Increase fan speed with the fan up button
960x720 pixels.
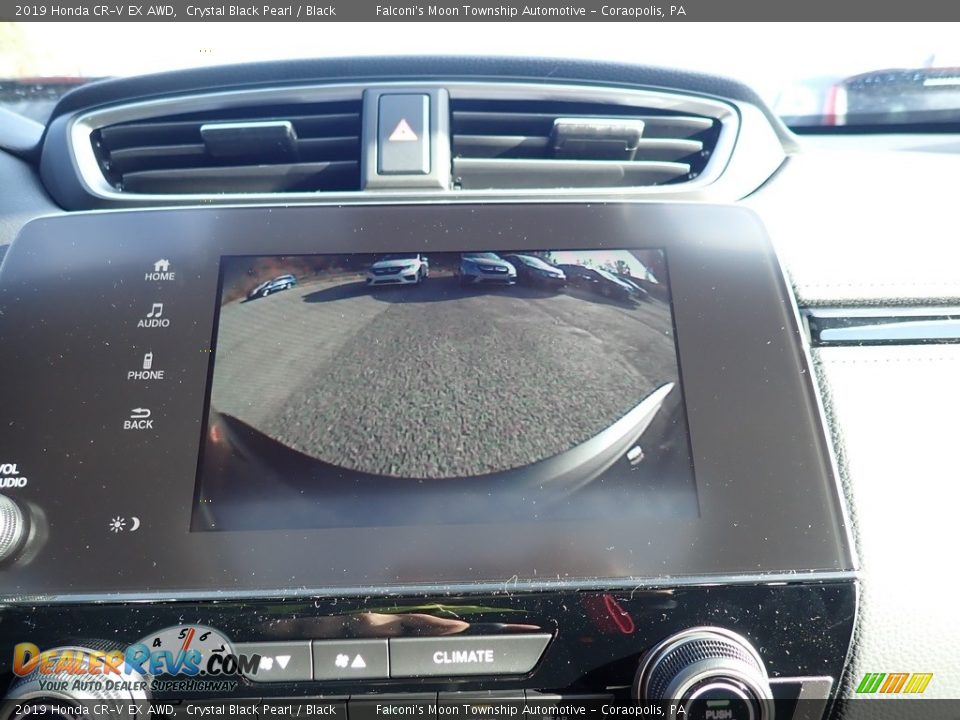click(x=350, y=660)
